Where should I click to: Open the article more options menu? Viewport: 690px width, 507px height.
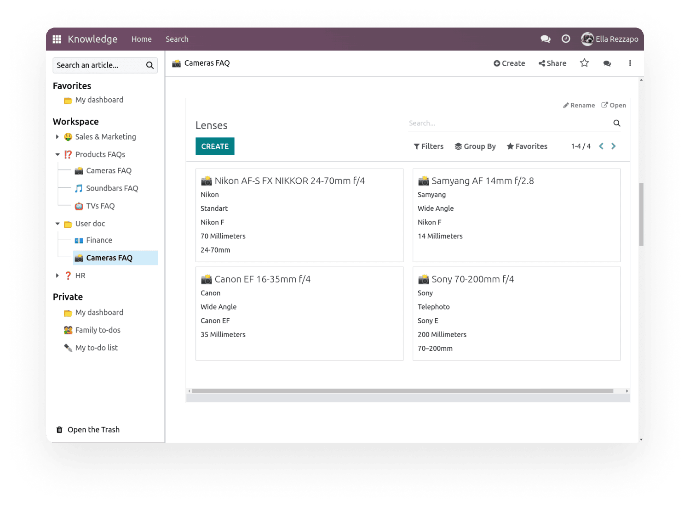(x=630, y=63)
